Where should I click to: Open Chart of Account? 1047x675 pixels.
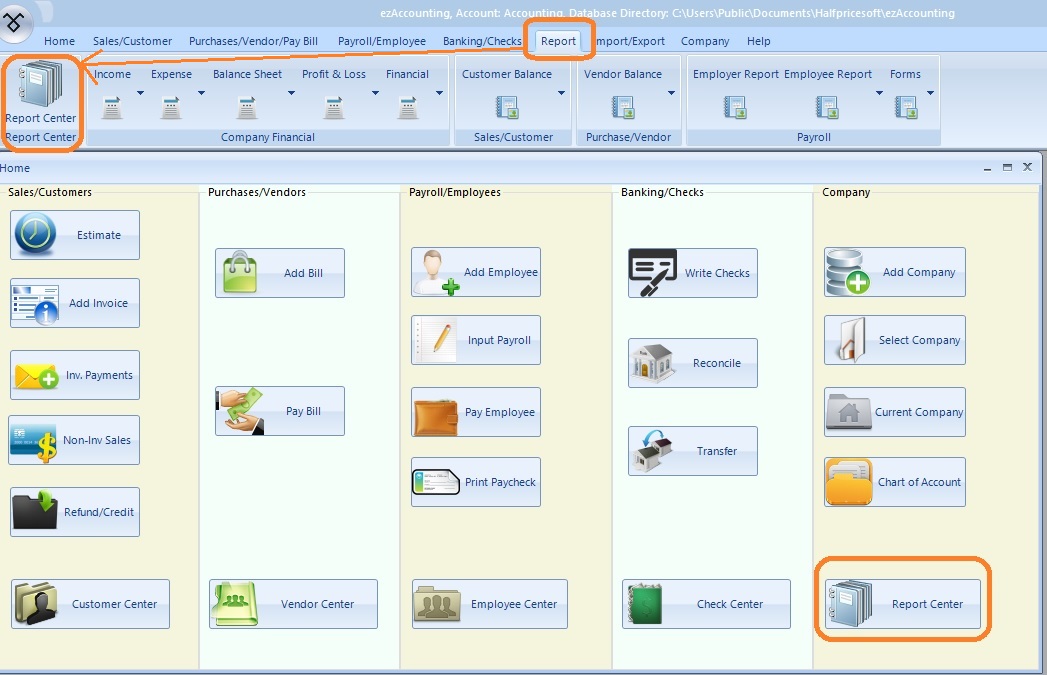pos(895,482)
